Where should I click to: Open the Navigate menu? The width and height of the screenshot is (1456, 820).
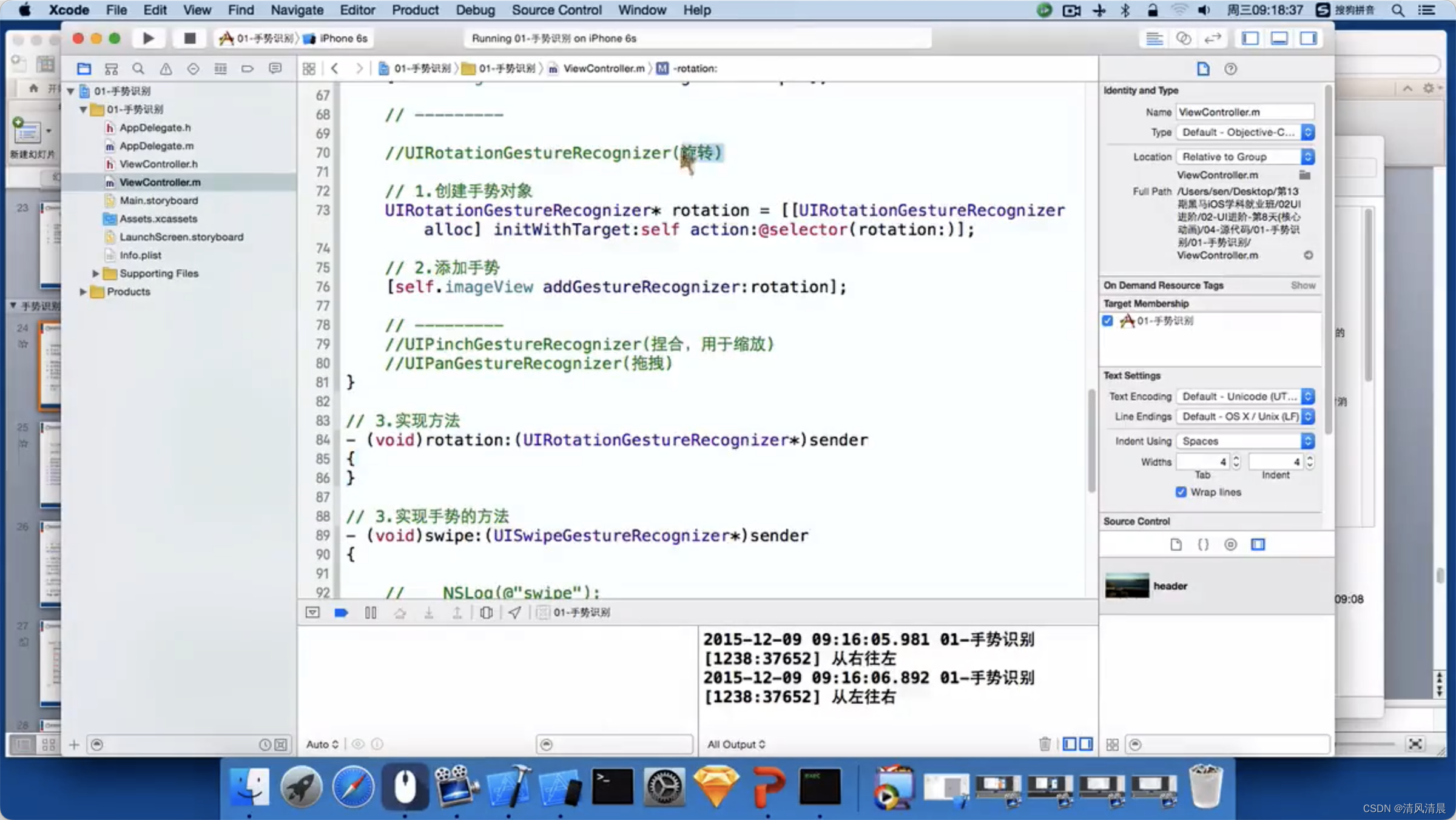click(297, 10)
